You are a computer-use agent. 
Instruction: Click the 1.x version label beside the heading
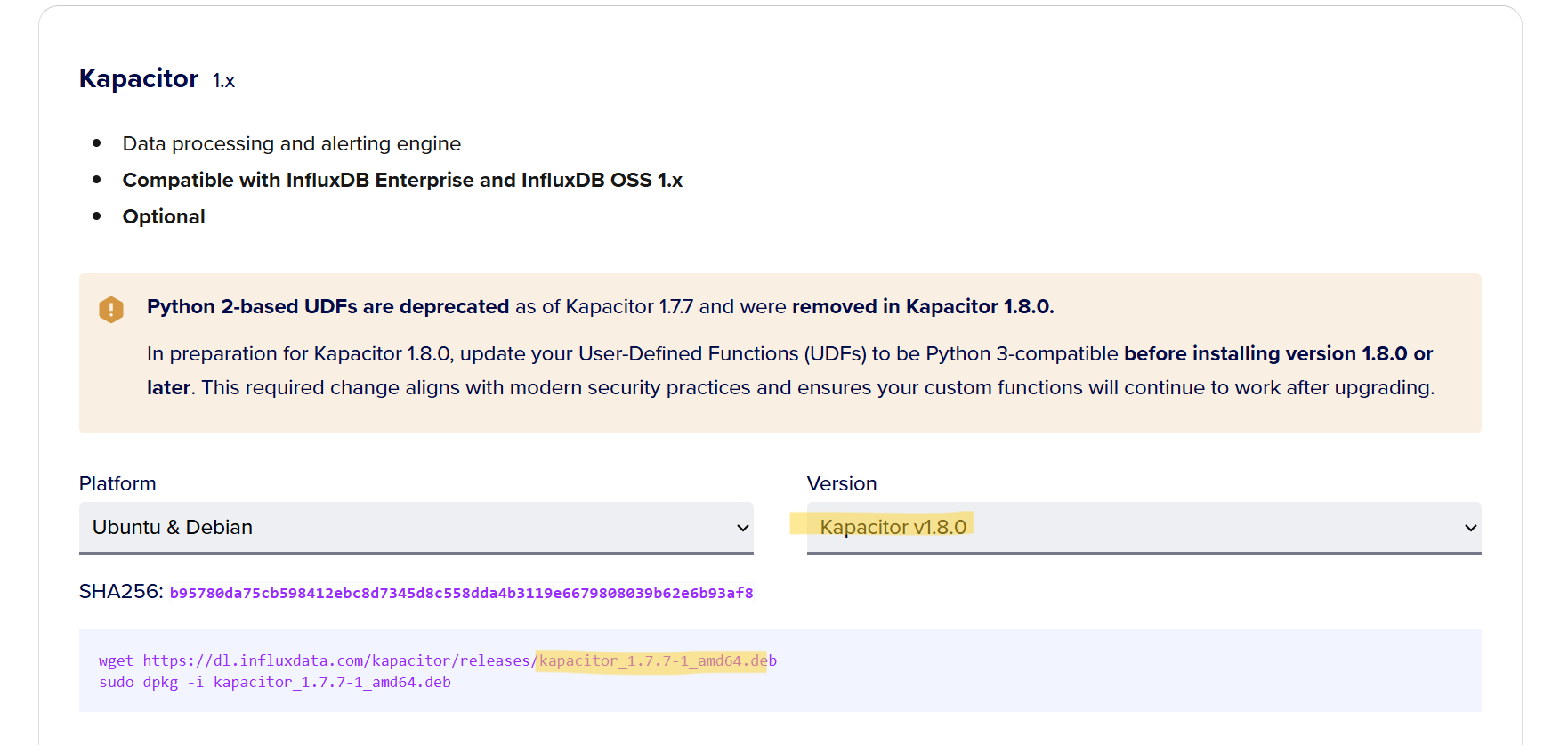click(223, 81)
